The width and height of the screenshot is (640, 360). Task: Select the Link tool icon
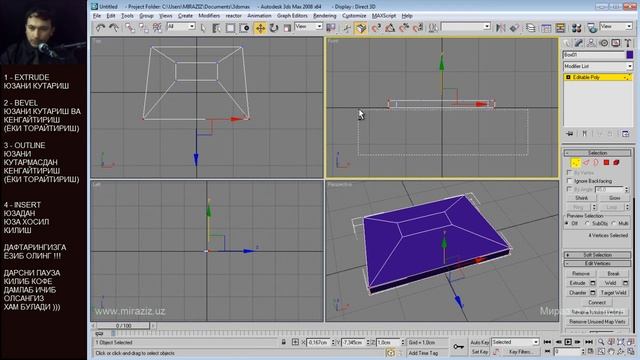click(130, 28)
